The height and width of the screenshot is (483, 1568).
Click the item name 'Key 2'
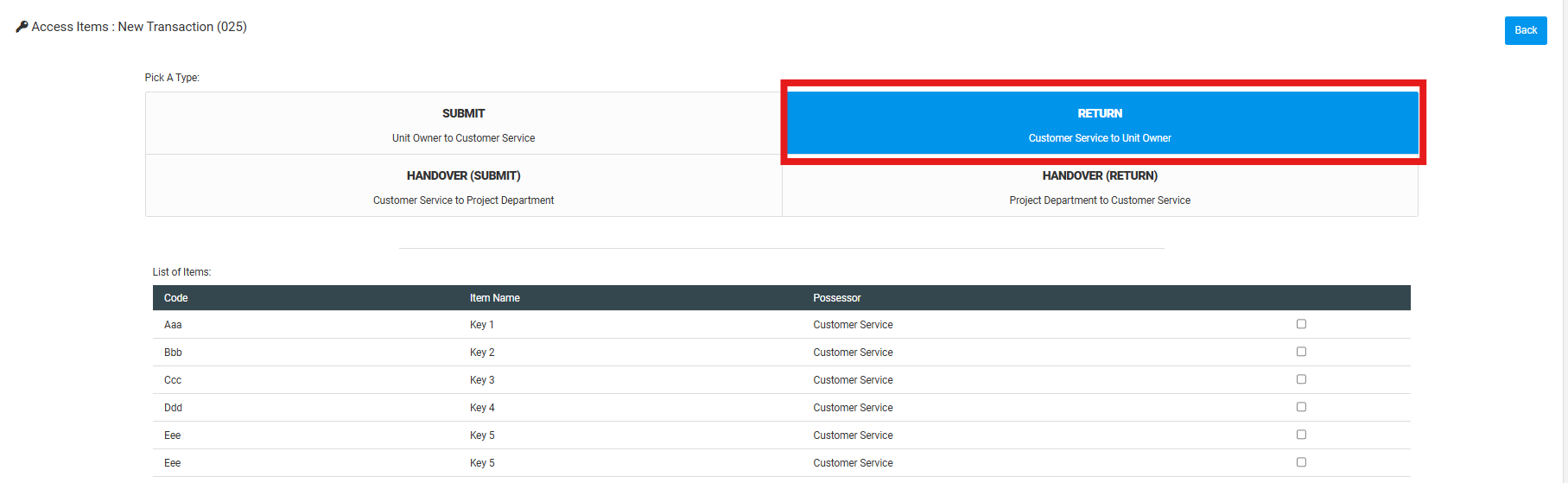point(482,353)
